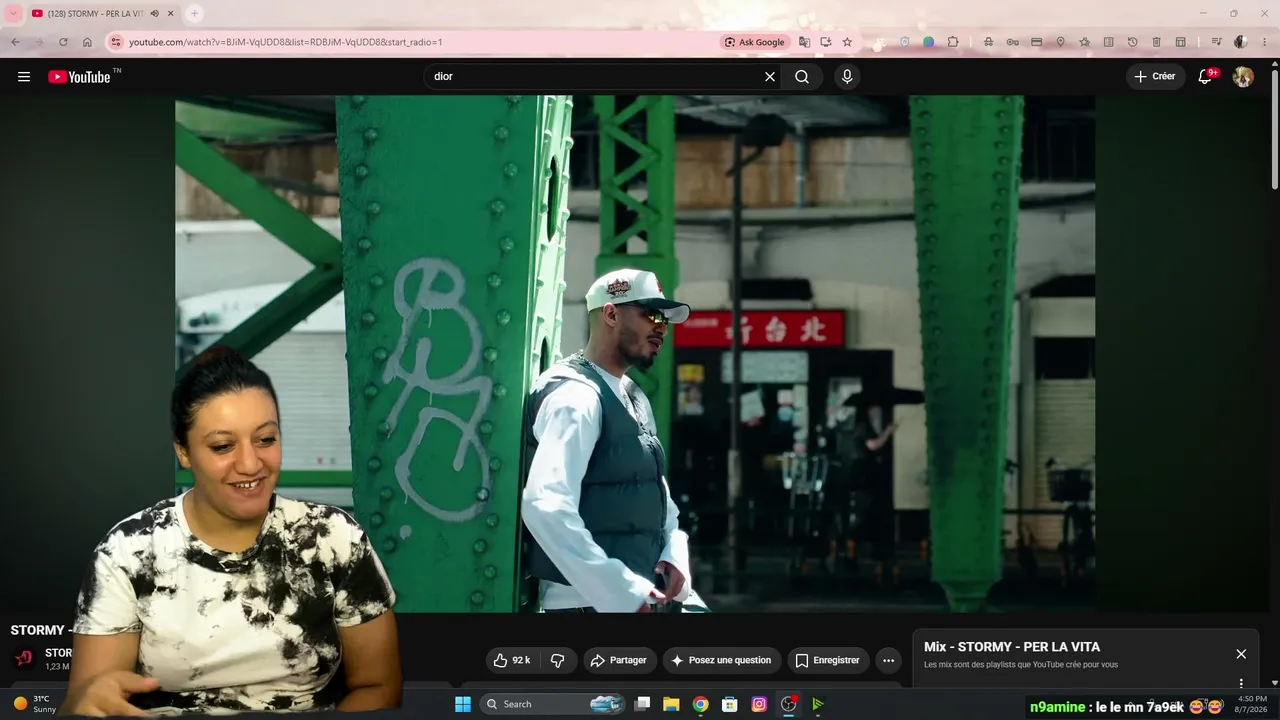Screen dimensions: 1280x720
Task: Install the app using the omnibox install icon
Action: point(826,42)
